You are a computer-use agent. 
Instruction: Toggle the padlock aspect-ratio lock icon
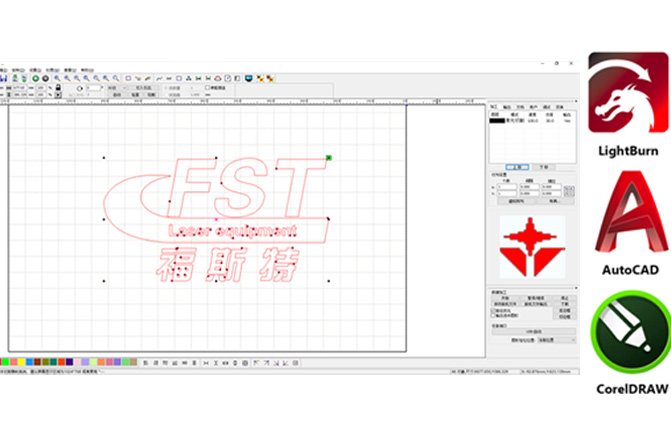pos(58,87)
